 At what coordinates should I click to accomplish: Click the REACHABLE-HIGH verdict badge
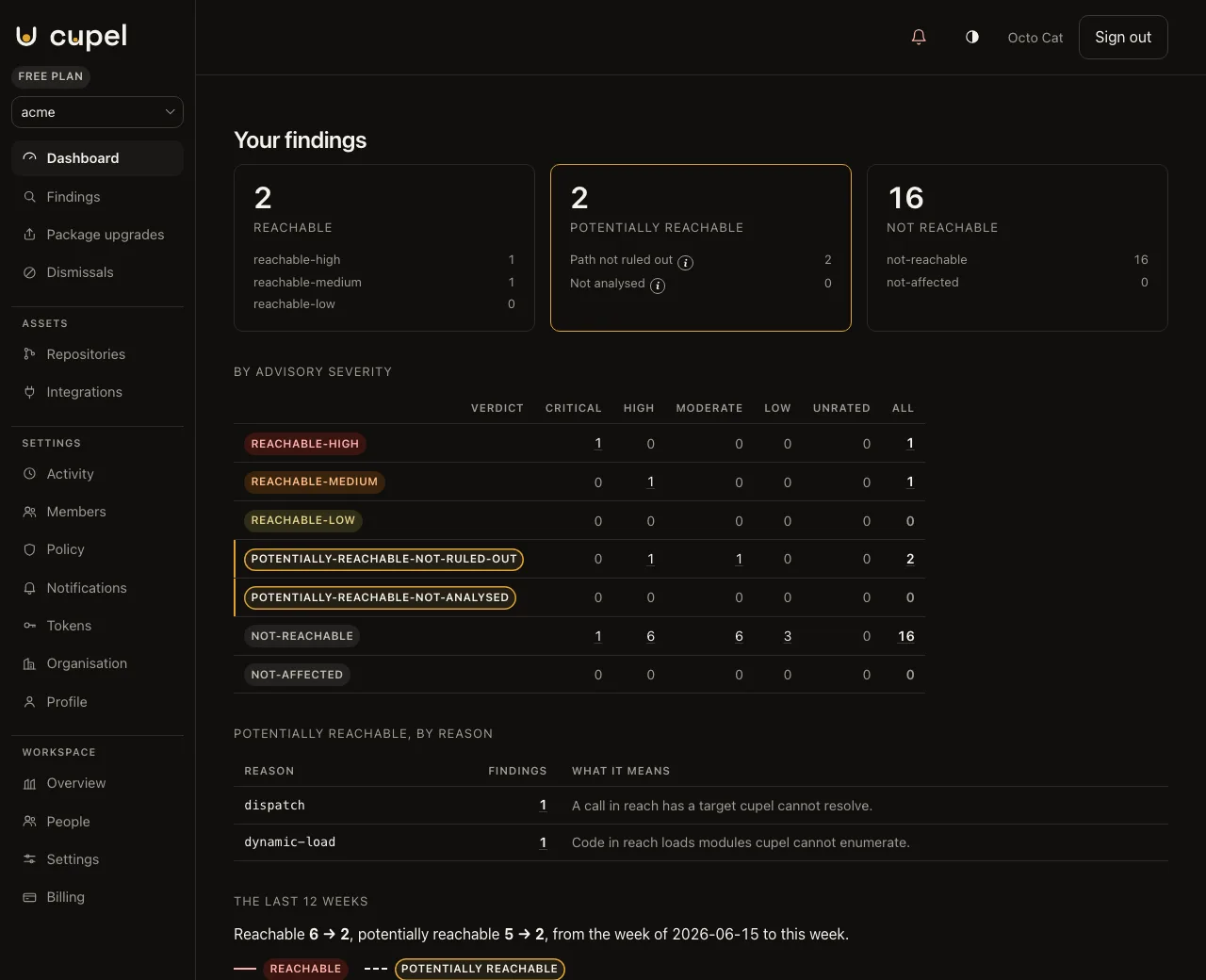305,444
